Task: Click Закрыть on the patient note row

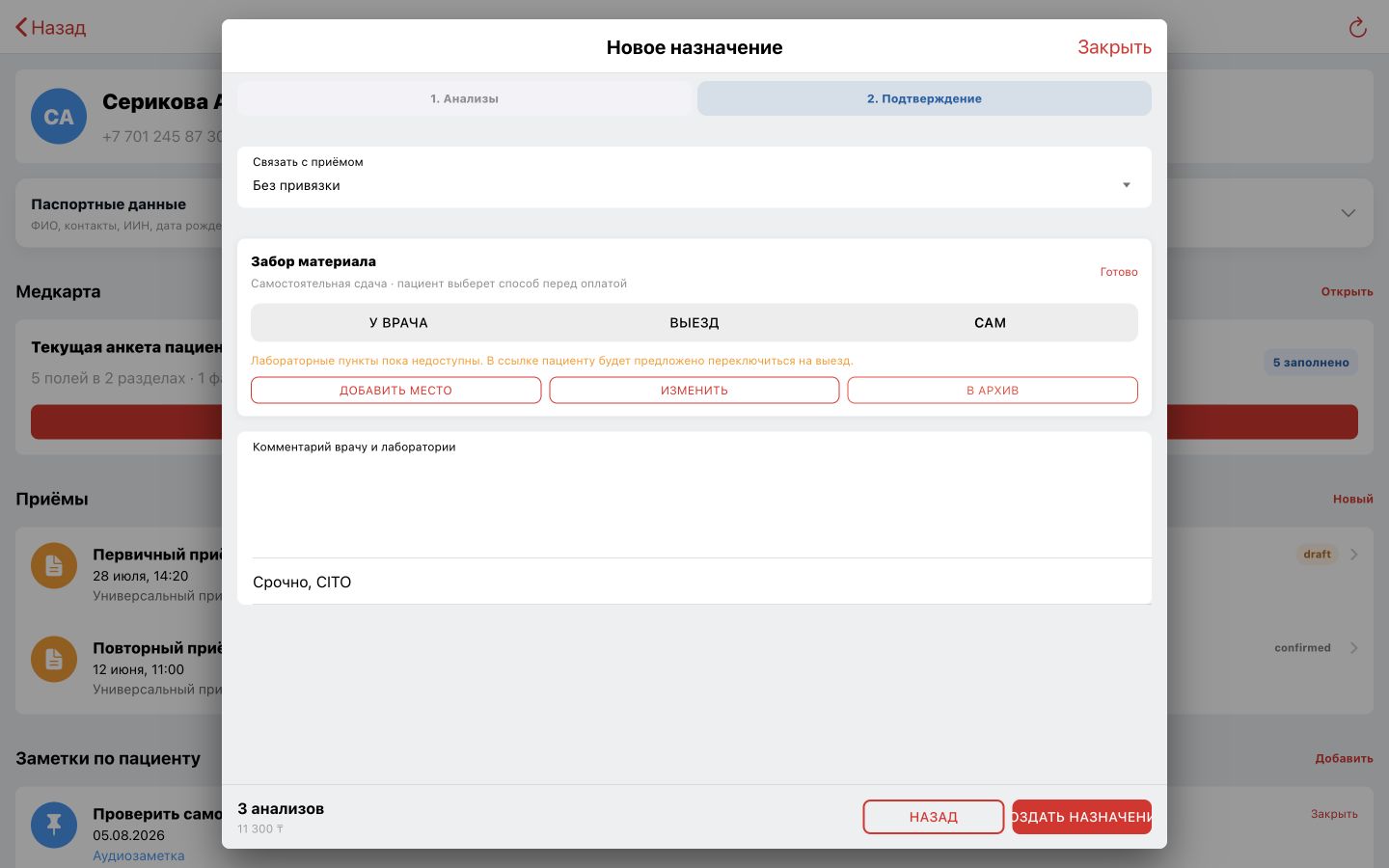Action: 1334,814
